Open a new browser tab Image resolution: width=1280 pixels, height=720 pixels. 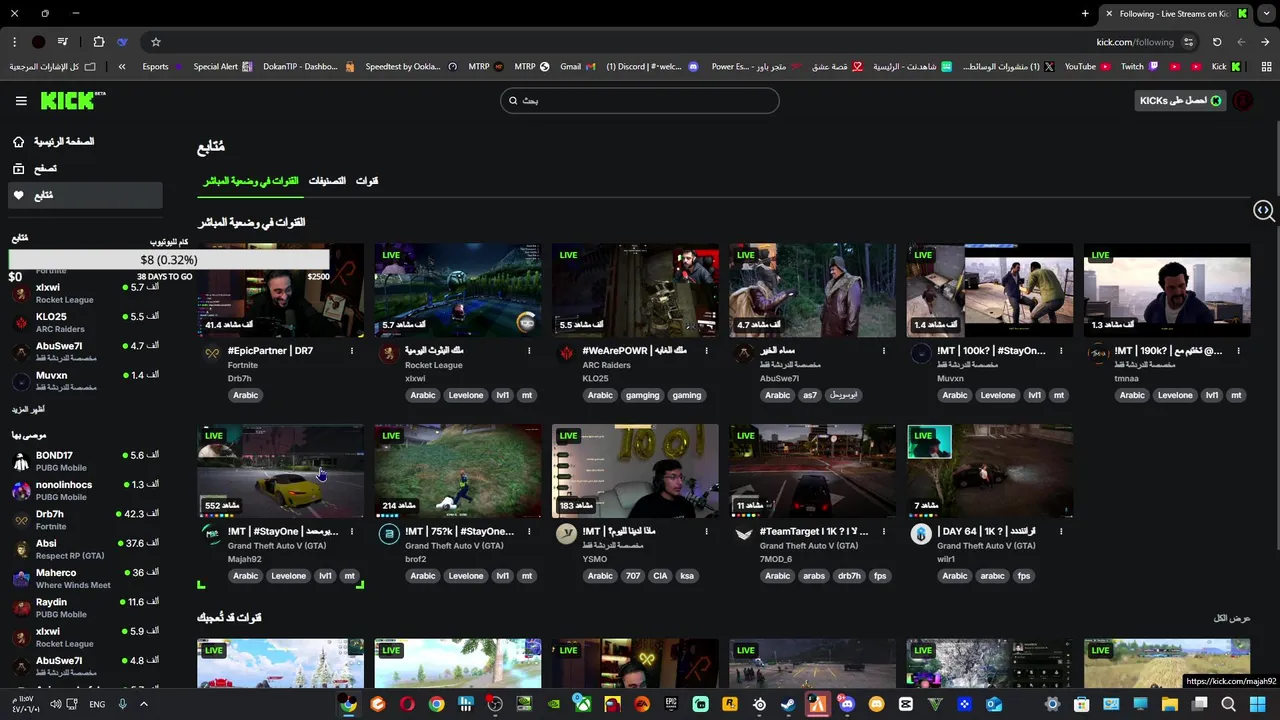(1085, 13)
